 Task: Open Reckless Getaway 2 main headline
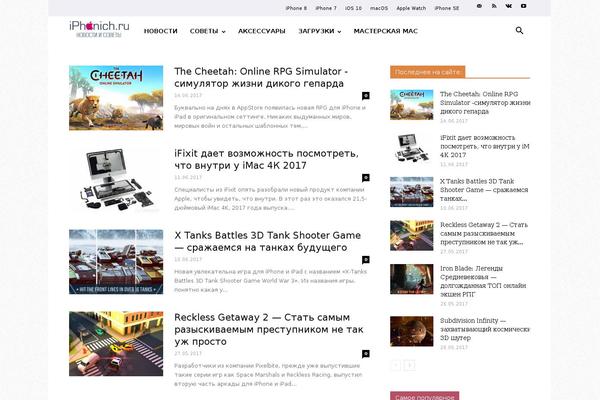click(269, 329)
